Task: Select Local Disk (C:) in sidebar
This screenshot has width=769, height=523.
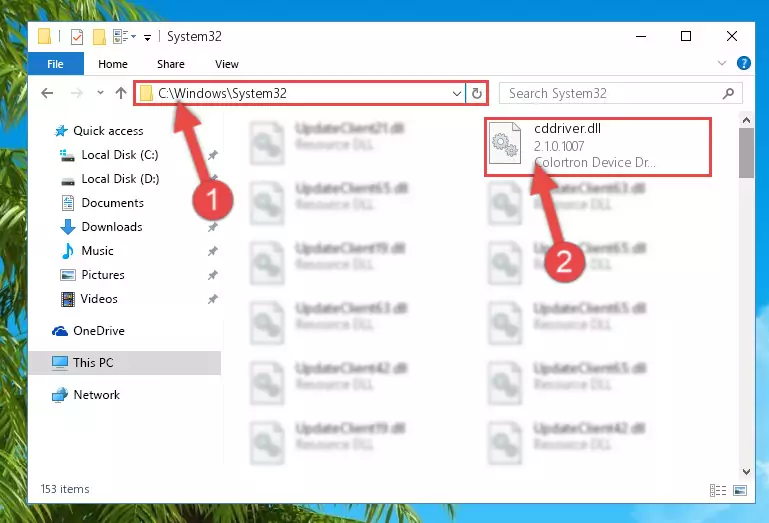Action: 120,155
